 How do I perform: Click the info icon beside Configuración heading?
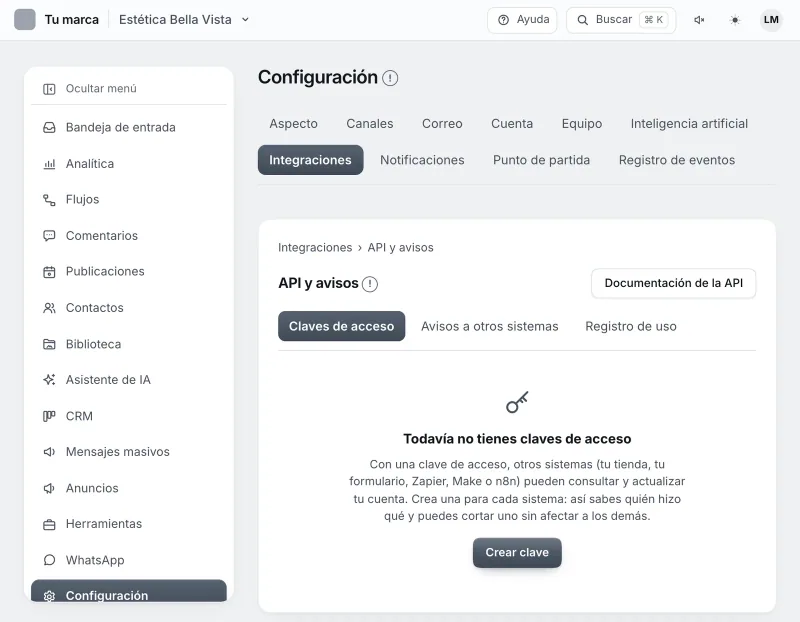coord(390,78)
